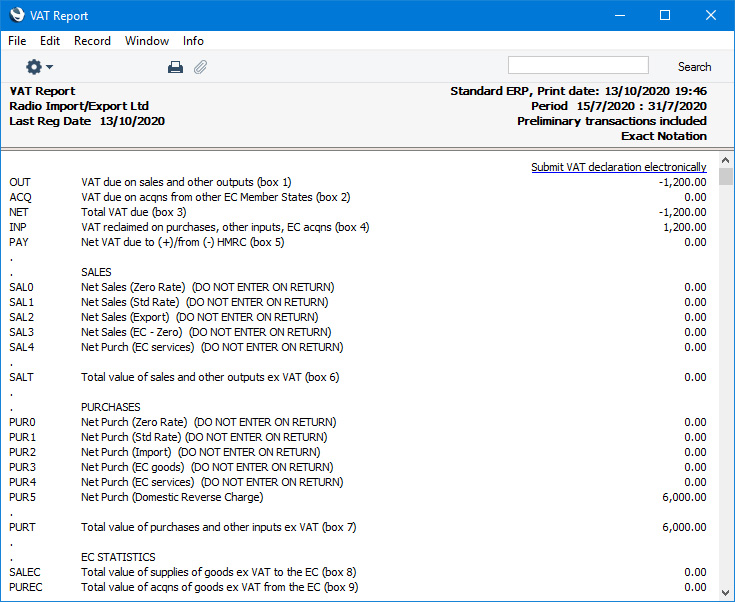Viewport: 735px width, 602px height.
Task: Click the PURCHASES section heading
Action: pyautogui.click(x=111, y=407)
